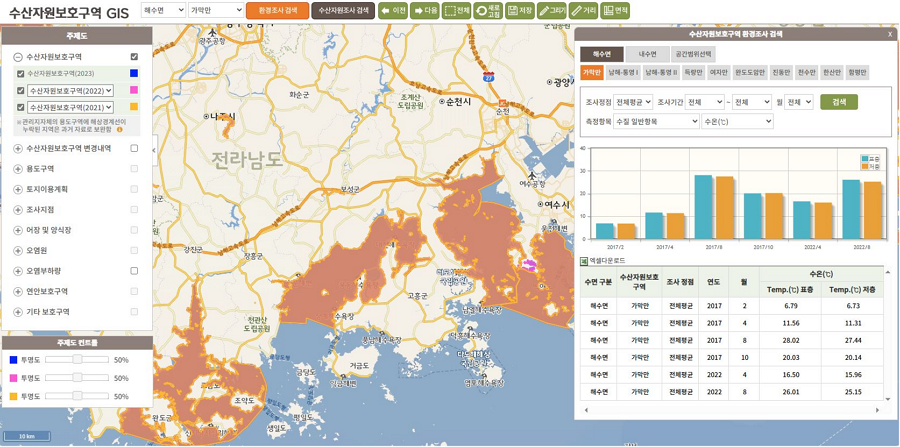The width and height of the screenshot is (900, 447).
Task: Enable the 오염부하량 checkbox
Action: (x=134, y=270)
